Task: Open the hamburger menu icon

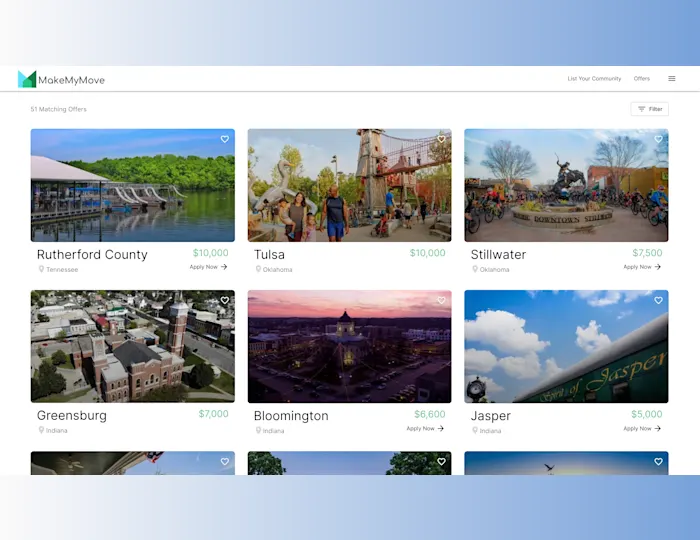Action: 671,79
